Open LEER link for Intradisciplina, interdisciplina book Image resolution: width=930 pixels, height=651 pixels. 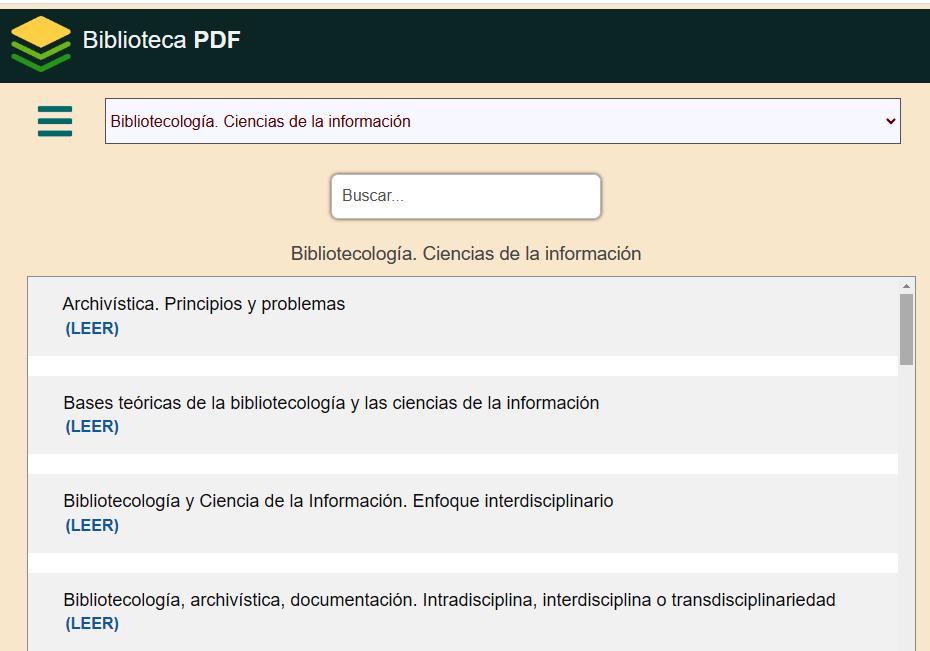pyautogui.click(x=92, y=624)
